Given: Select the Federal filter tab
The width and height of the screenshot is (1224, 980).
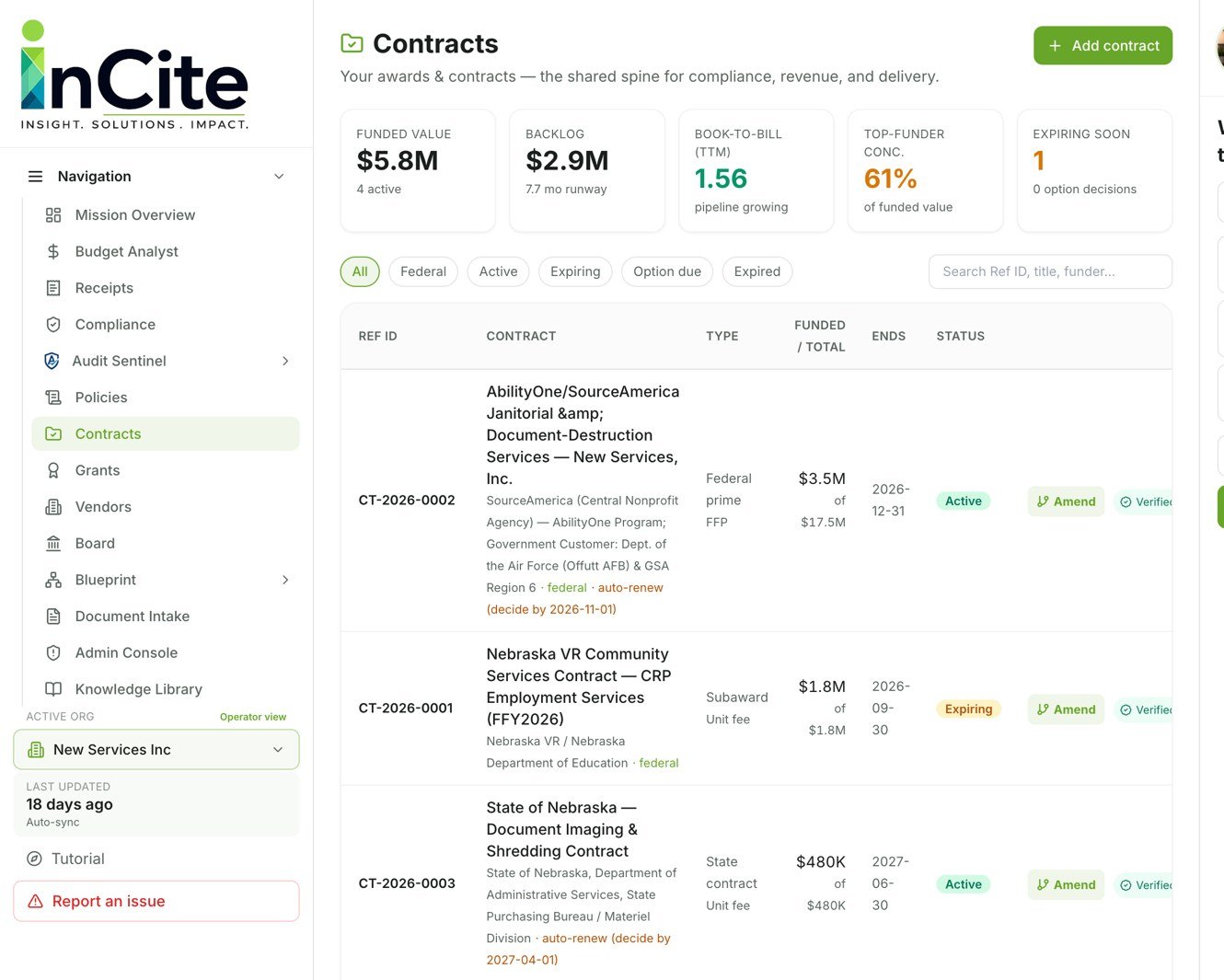Looking at the screenshot, I should click(x=423, y=271).
